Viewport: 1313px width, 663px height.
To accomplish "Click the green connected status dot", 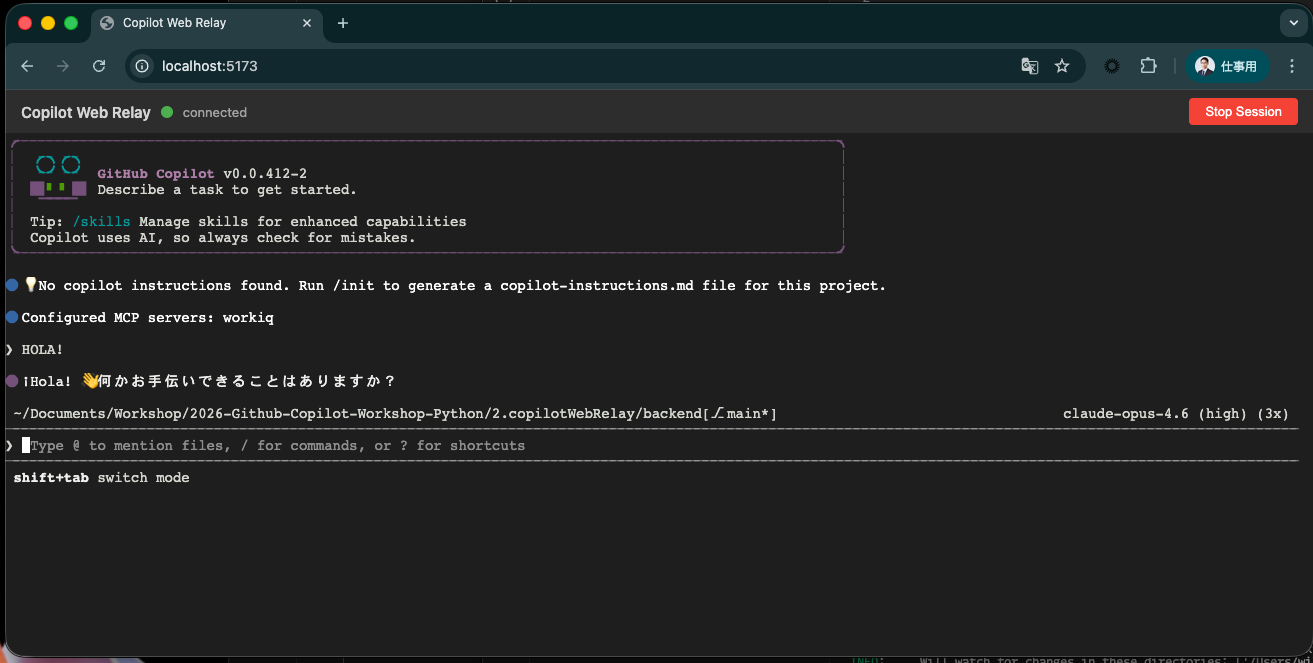I will 167,112.
